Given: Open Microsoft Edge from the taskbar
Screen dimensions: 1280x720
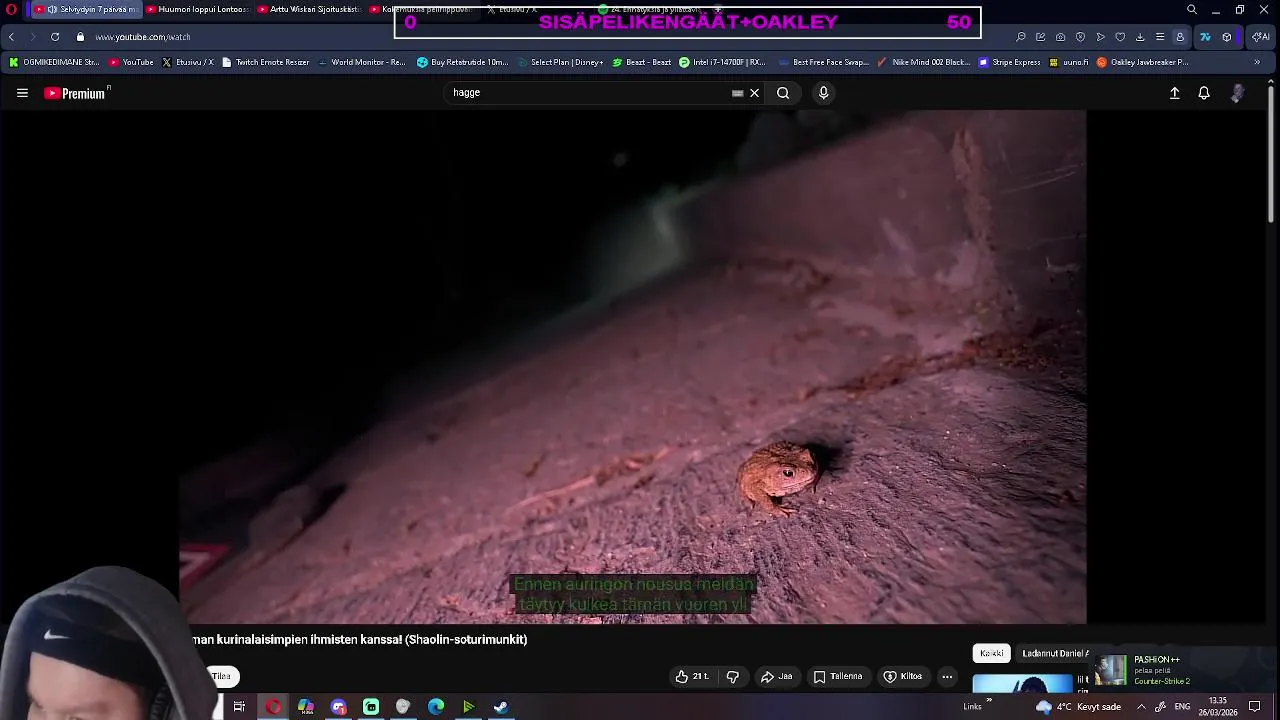Looking at the screenshot, I should point(436,707).
